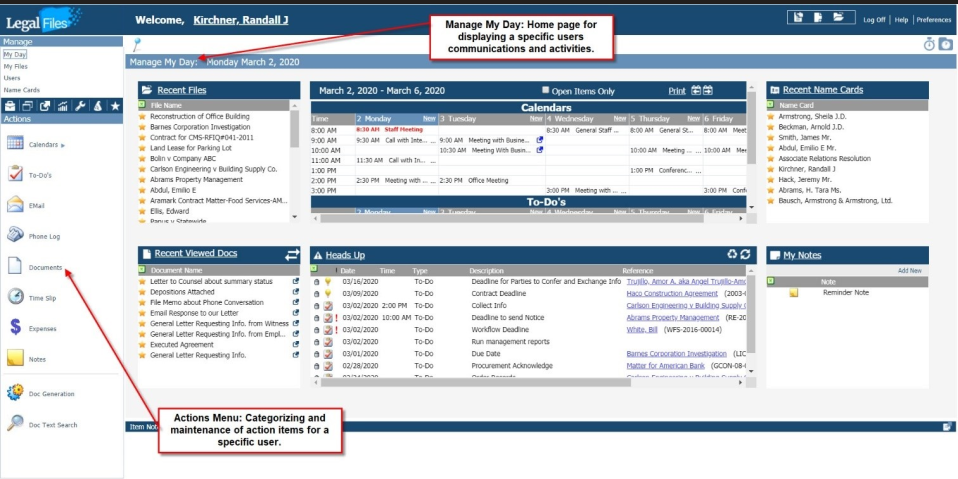Click the open folder icon in top header
This screenshot has width=958, height=479.
click(838, 17)
